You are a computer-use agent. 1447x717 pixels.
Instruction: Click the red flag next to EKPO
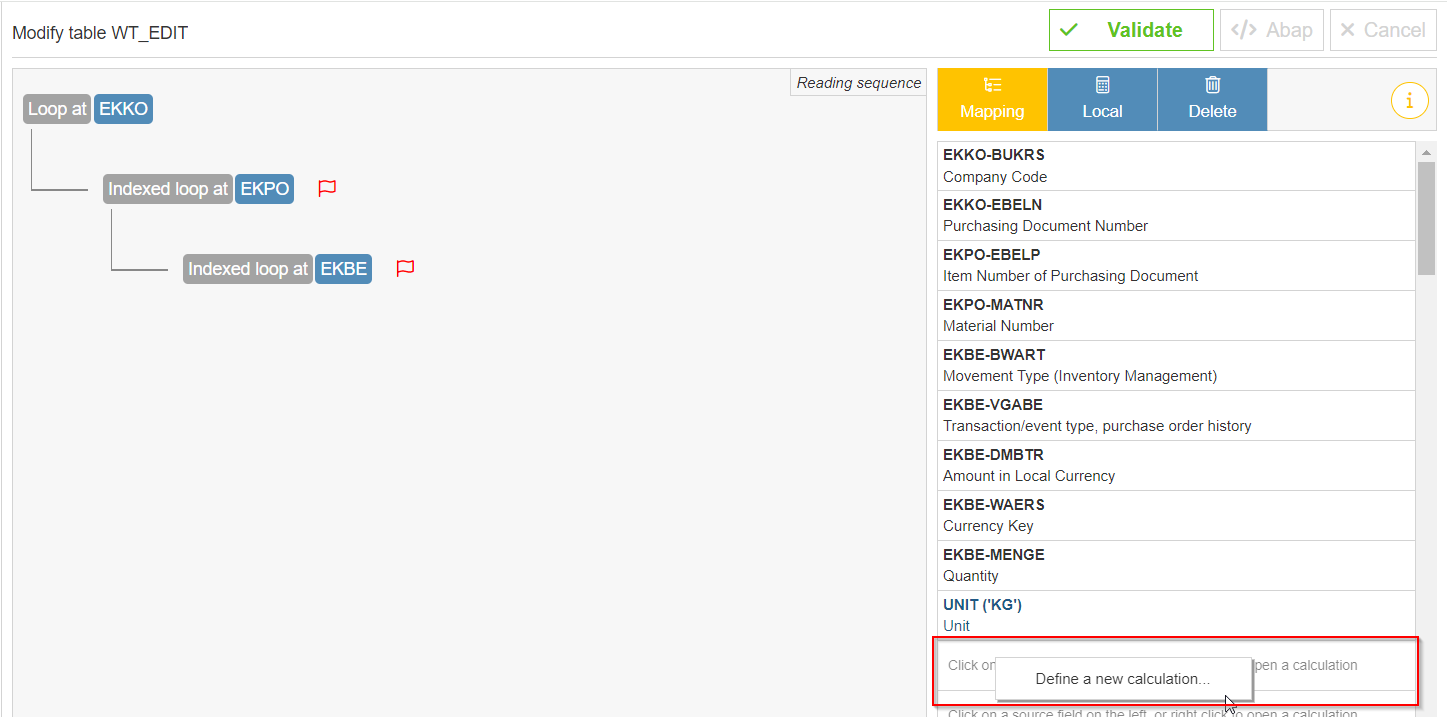[327, 188]
